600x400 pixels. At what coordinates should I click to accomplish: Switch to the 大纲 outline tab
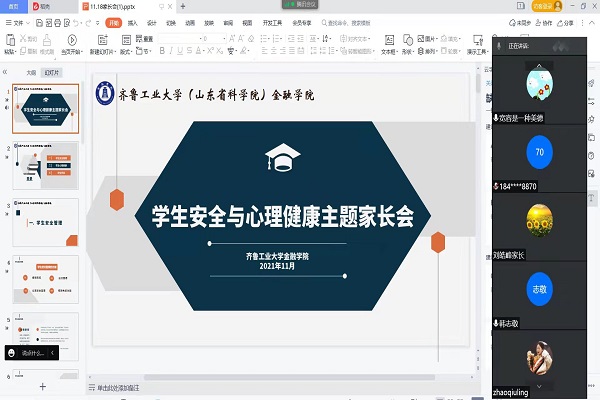pyautogui.click(x=31, y=72)
